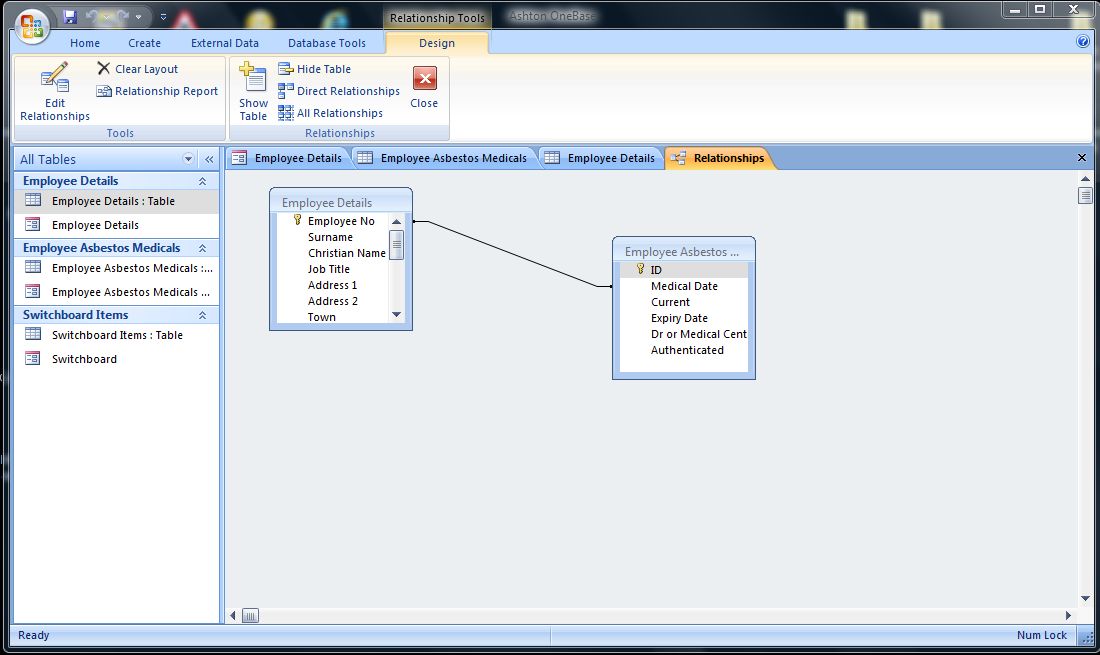Click the Employee Details field list scroll thumb
The image size is (1100, 655).
[x=396, y=245]
